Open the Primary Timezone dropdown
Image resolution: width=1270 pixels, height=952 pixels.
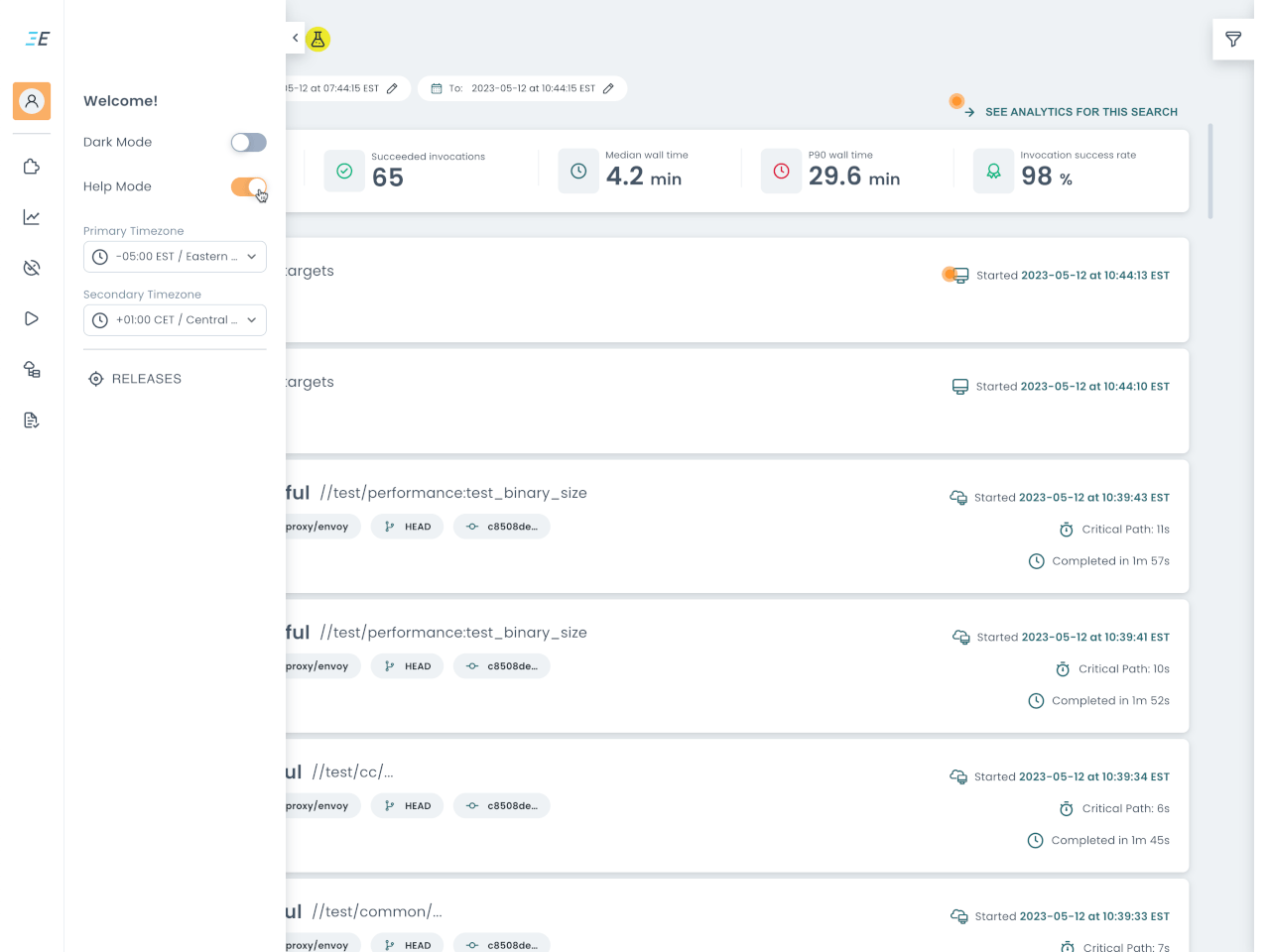point(175,256)
